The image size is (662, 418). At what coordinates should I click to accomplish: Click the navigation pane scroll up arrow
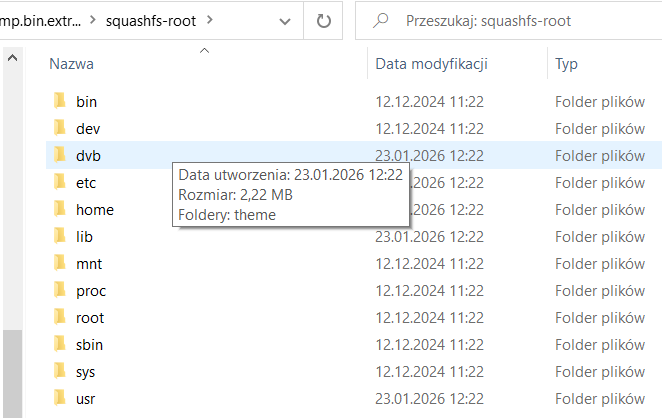(x=13, y=57)
